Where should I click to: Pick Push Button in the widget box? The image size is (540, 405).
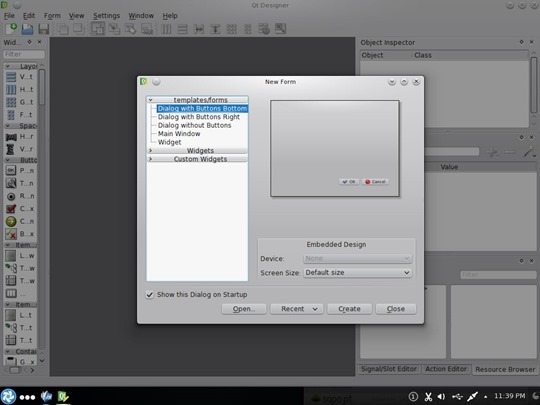point(20,170)
